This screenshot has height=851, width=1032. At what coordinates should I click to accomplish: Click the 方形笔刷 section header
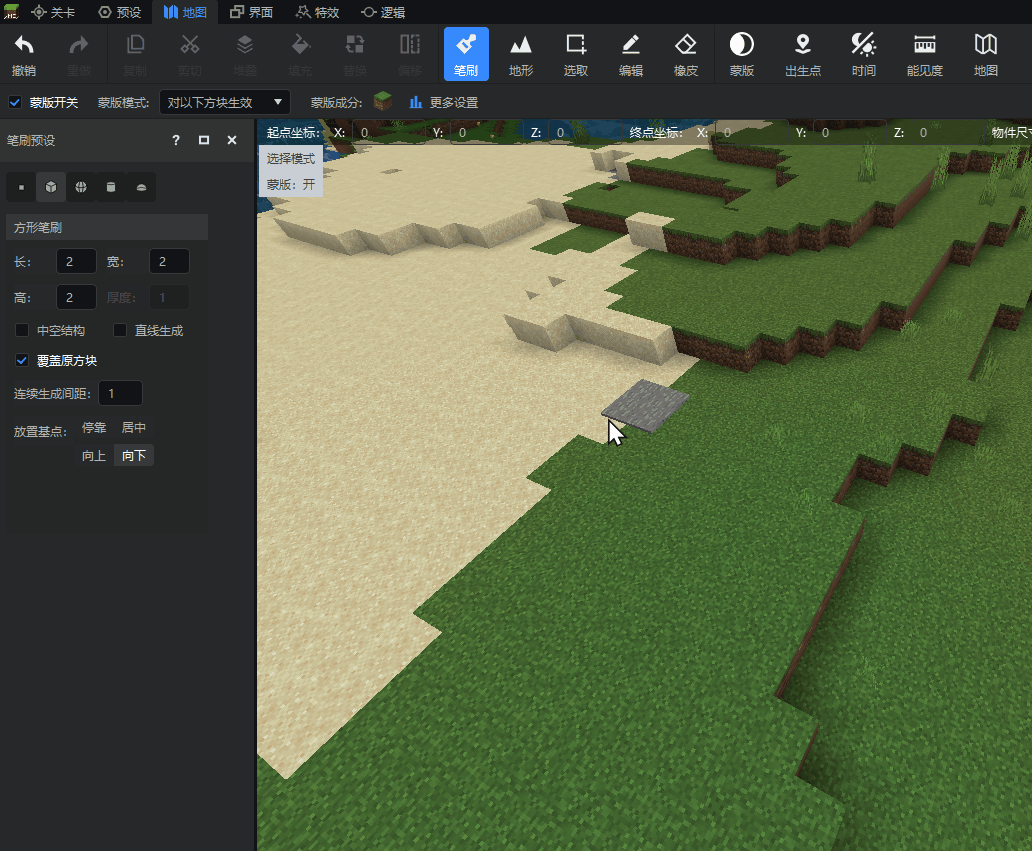[107, 227]
